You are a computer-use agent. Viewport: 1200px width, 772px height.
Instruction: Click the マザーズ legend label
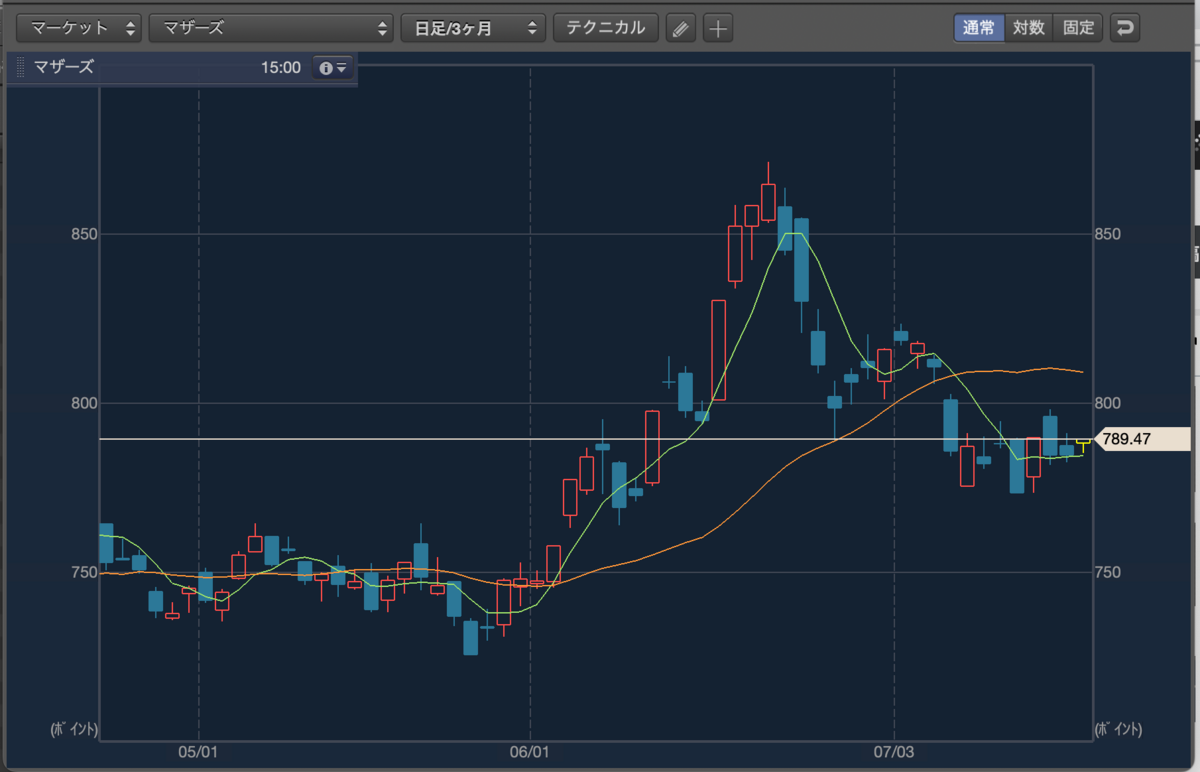pyautogui.click(x=64, y=68)
